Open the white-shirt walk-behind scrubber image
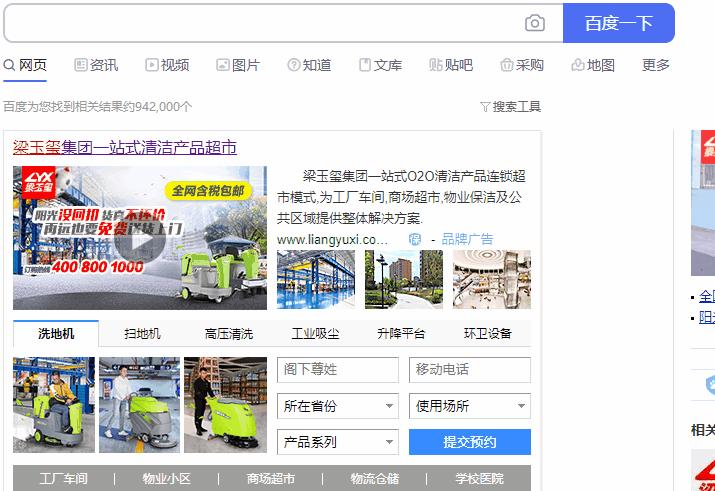Image resolution: width=715 pixels, height=491 pixels. (140, 405)
